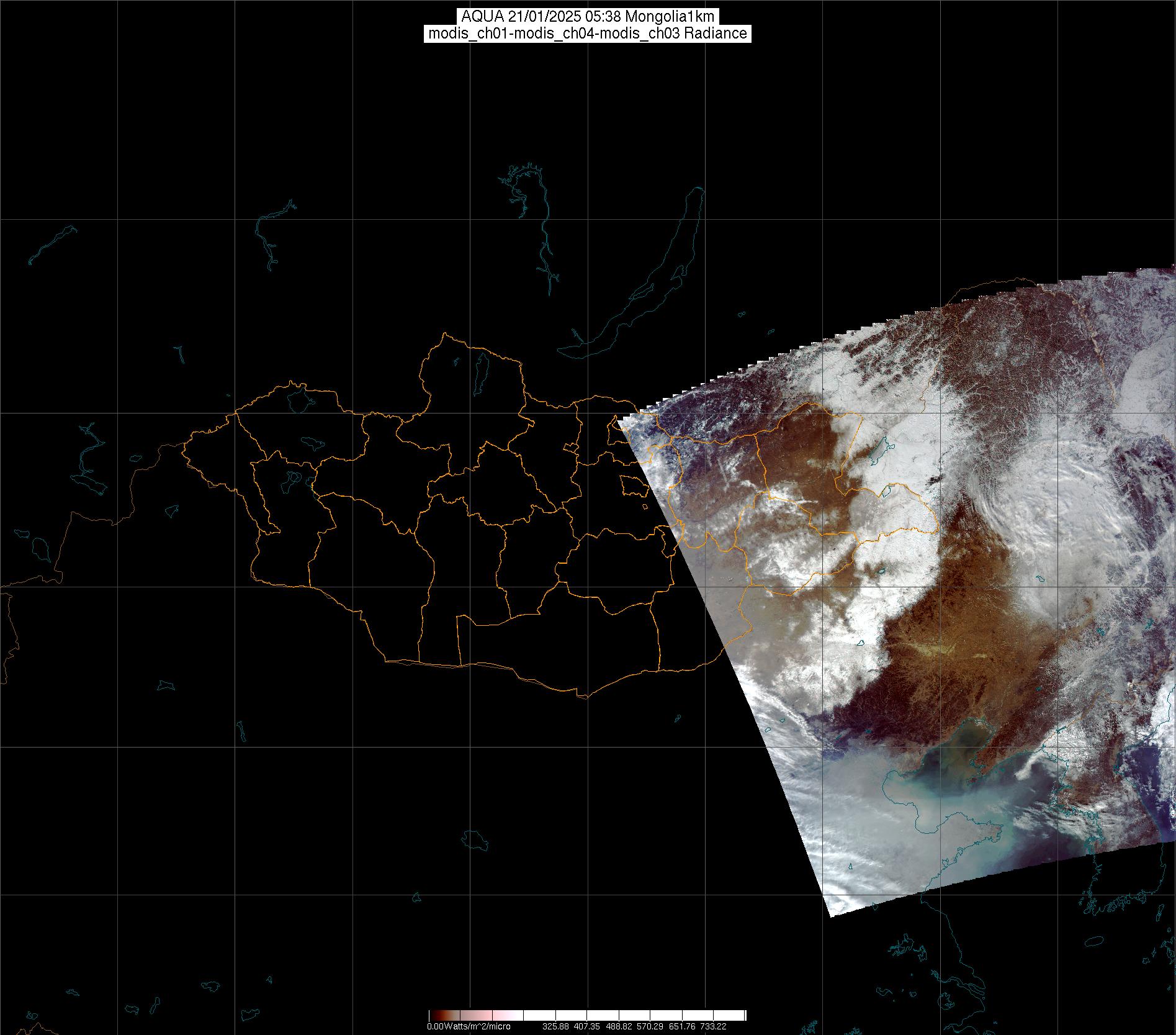
Task: Select the 325.88 colorbar tick value
Action: pyautogui.click(x=555, y=1026)
